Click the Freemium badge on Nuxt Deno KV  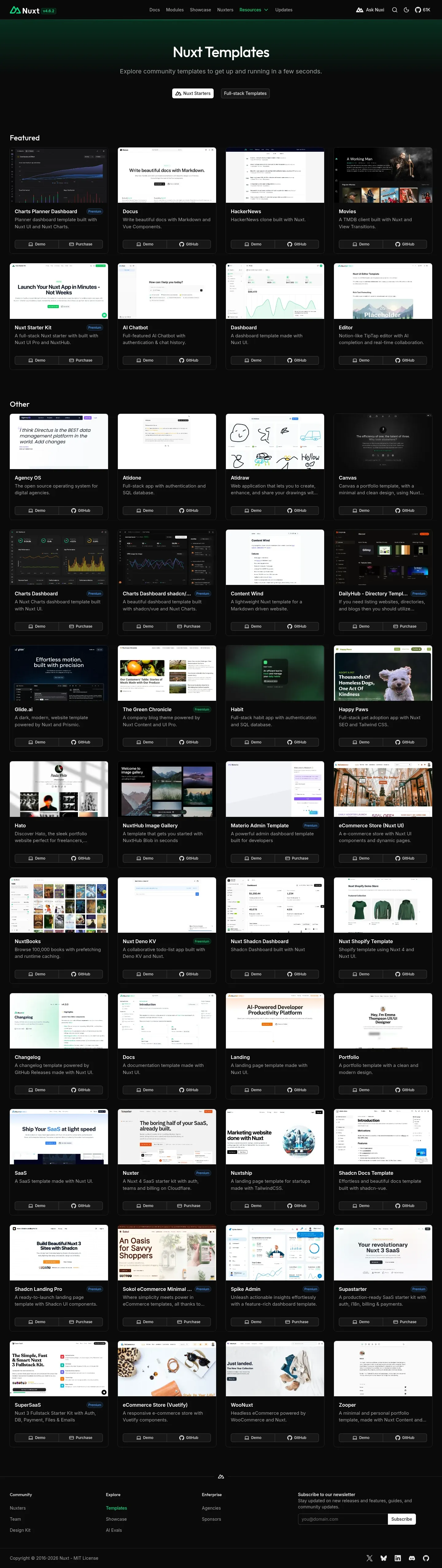click(x=202, y=941)
